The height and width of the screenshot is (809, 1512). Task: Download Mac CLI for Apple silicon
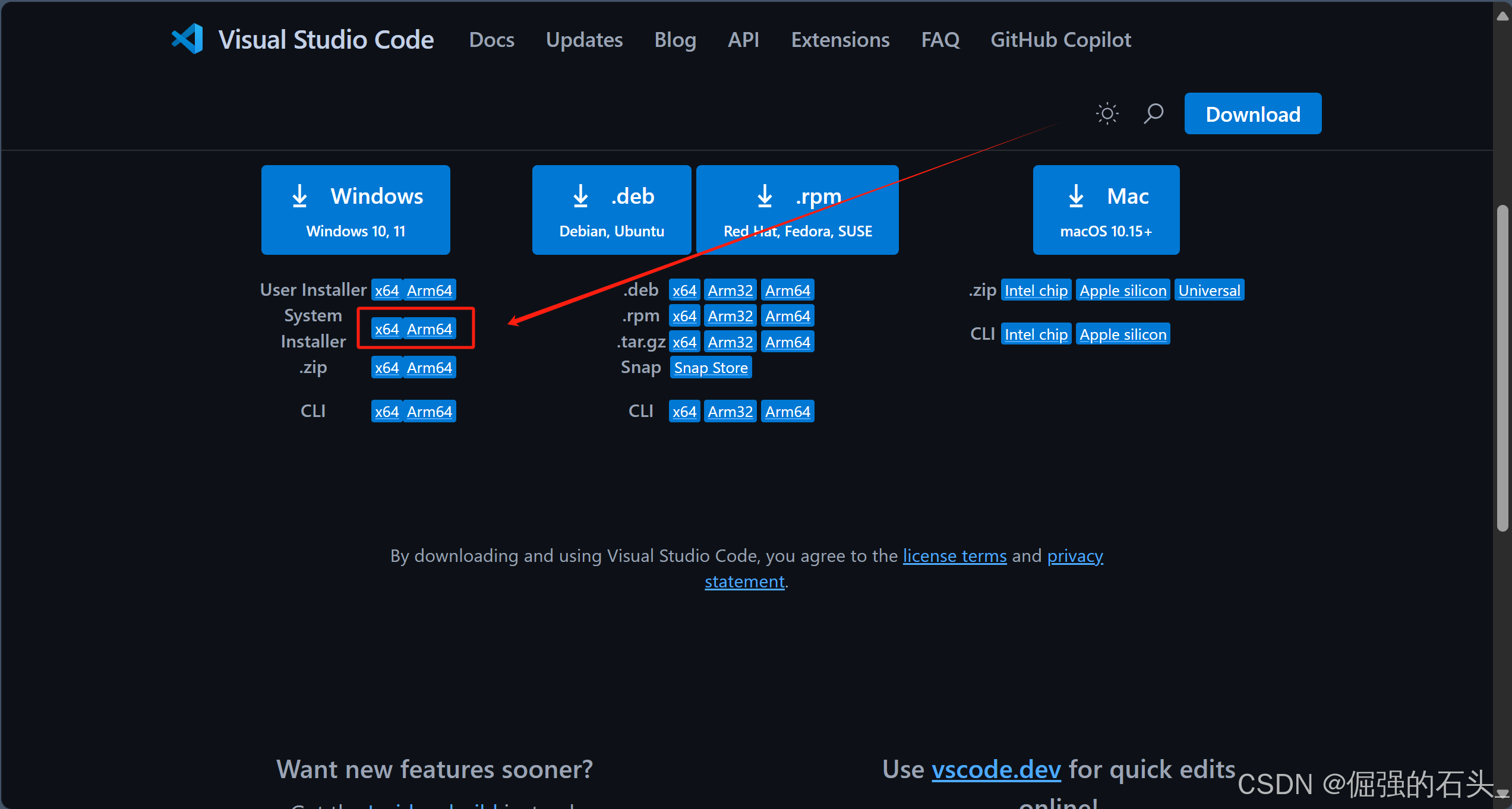pyautogui.click(x=1123, y=334)
